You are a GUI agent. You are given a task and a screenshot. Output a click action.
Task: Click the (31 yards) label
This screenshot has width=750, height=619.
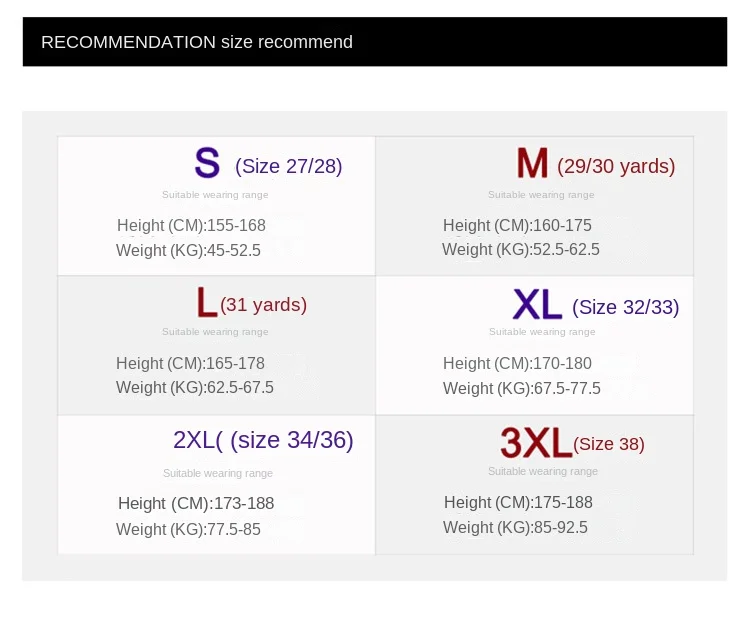(263, 304)
